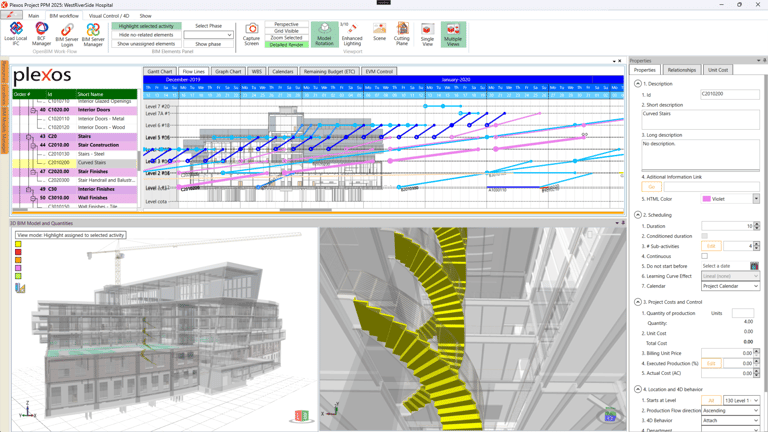768x432 pixels.
Task: Tick the Conditioned duration checkbox
Action: [x=704, y=236]
